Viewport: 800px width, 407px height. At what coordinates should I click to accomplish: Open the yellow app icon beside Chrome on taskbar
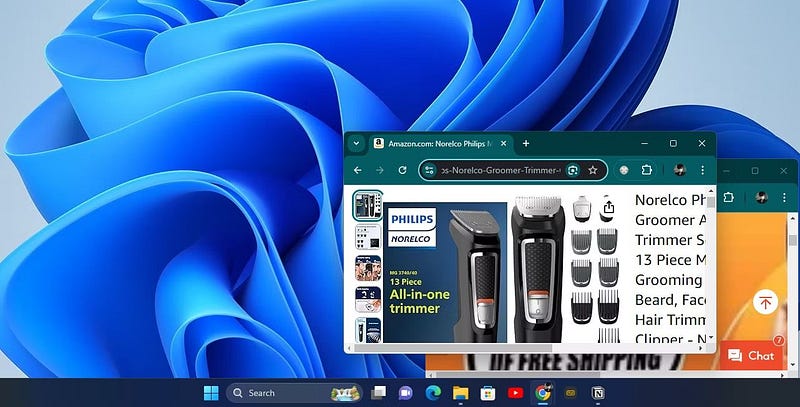pos(570,393)
